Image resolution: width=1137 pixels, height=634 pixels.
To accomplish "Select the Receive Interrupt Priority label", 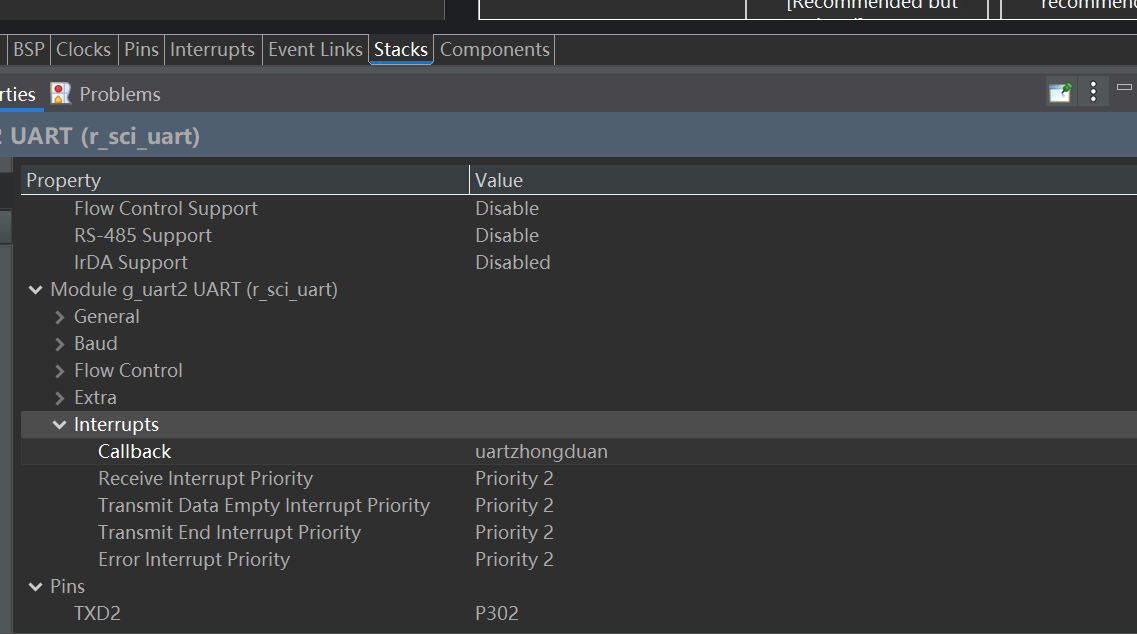I will click(x=205, y=478).
